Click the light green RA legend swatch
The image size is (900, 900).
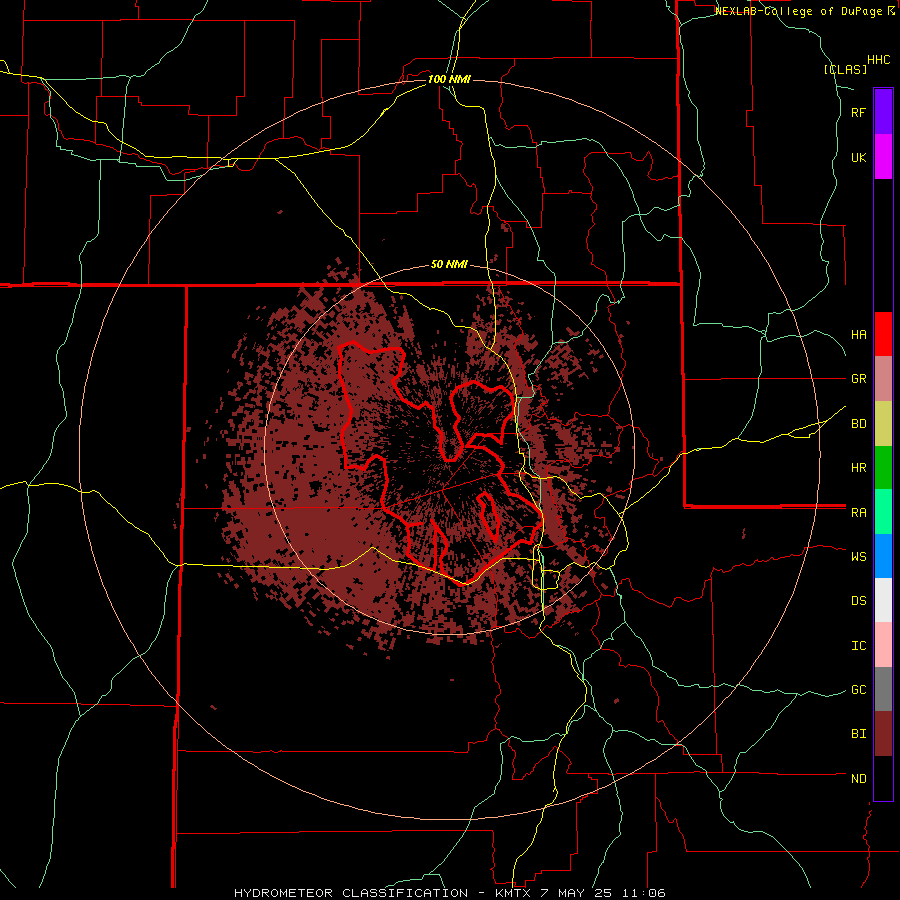point(883,512)
